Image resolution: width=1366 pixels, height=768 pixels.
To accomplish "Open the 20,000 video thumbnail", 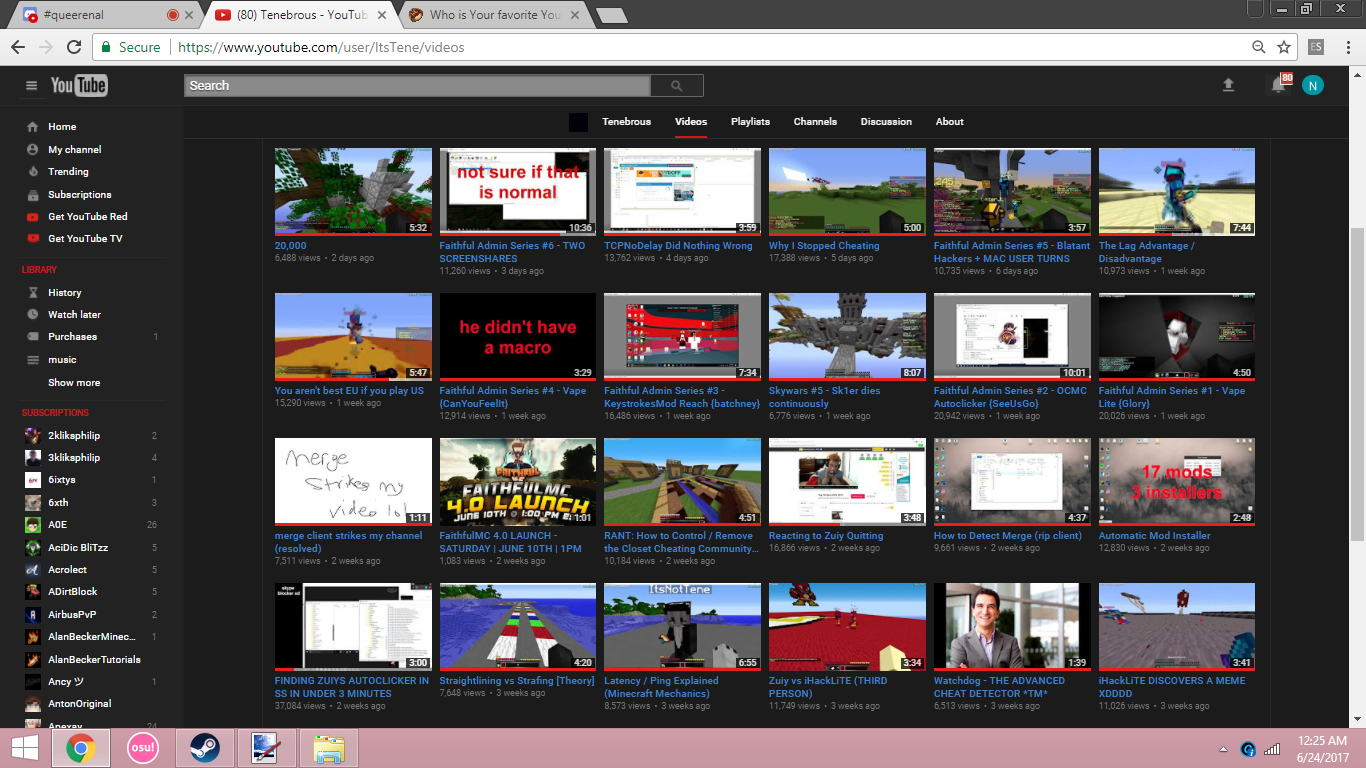I will (353, 192).
